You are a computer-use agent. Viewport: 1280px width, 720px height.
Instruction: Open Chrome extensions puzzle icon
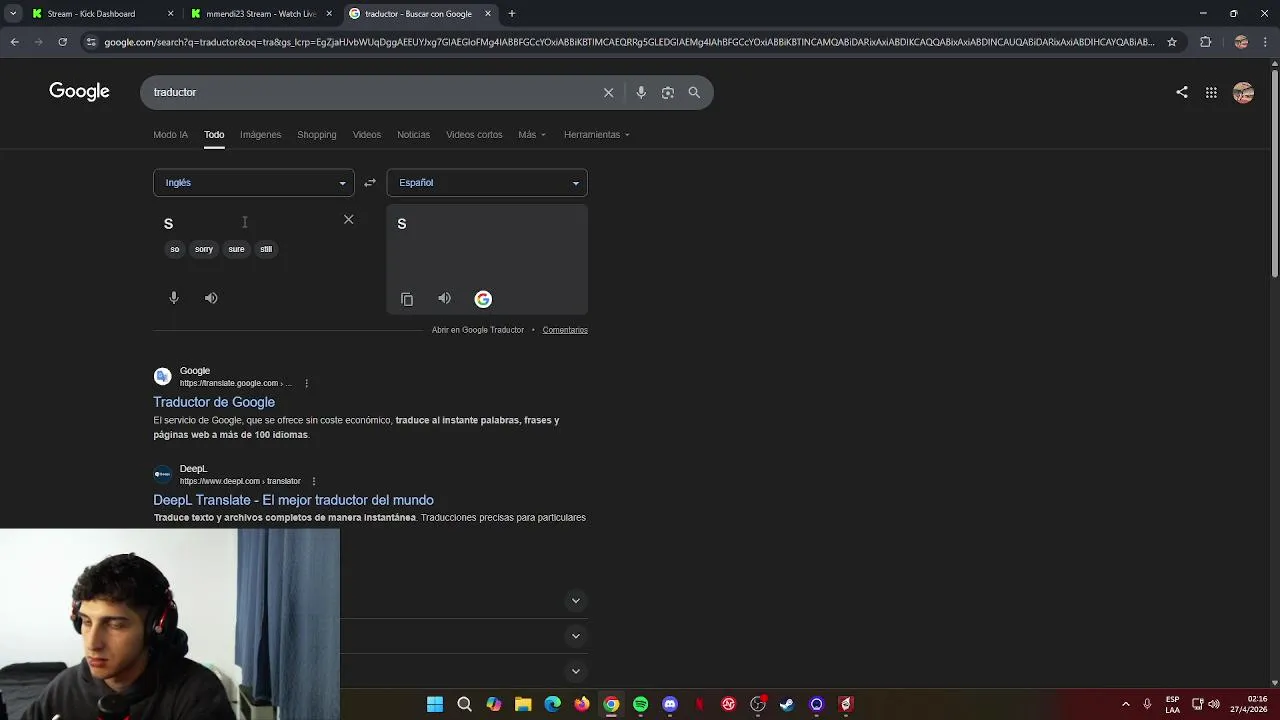(x=1205, y=42)
